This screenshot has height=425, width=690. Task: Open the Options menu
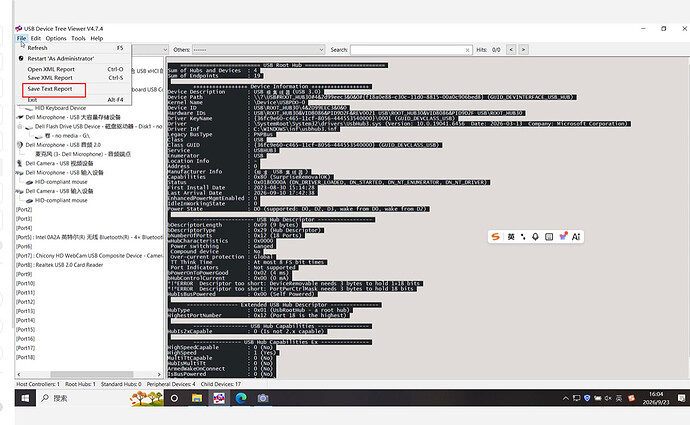pos(56,38)
